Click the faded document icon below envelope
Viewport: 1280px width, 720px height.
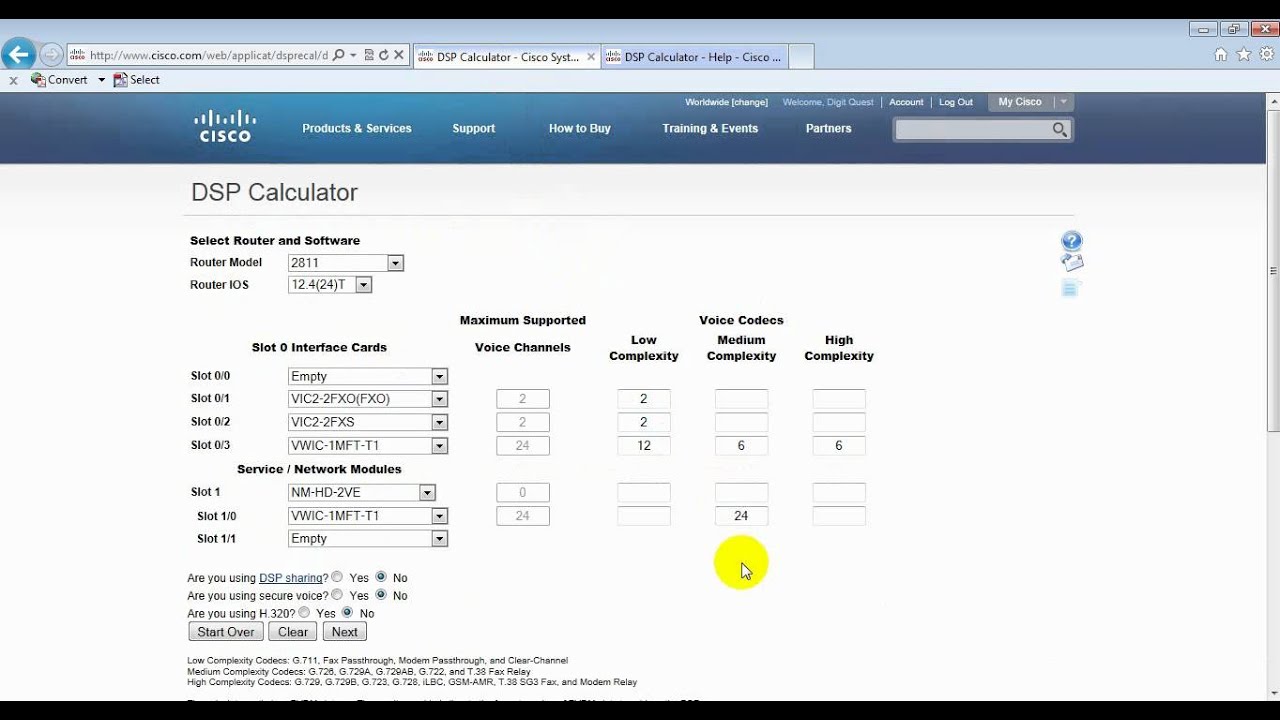(1071, 288)
